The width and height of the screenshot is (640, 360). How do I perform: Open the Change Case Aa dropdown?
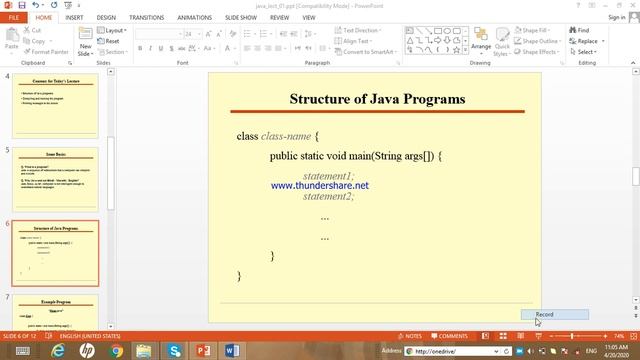coord(209,49)
